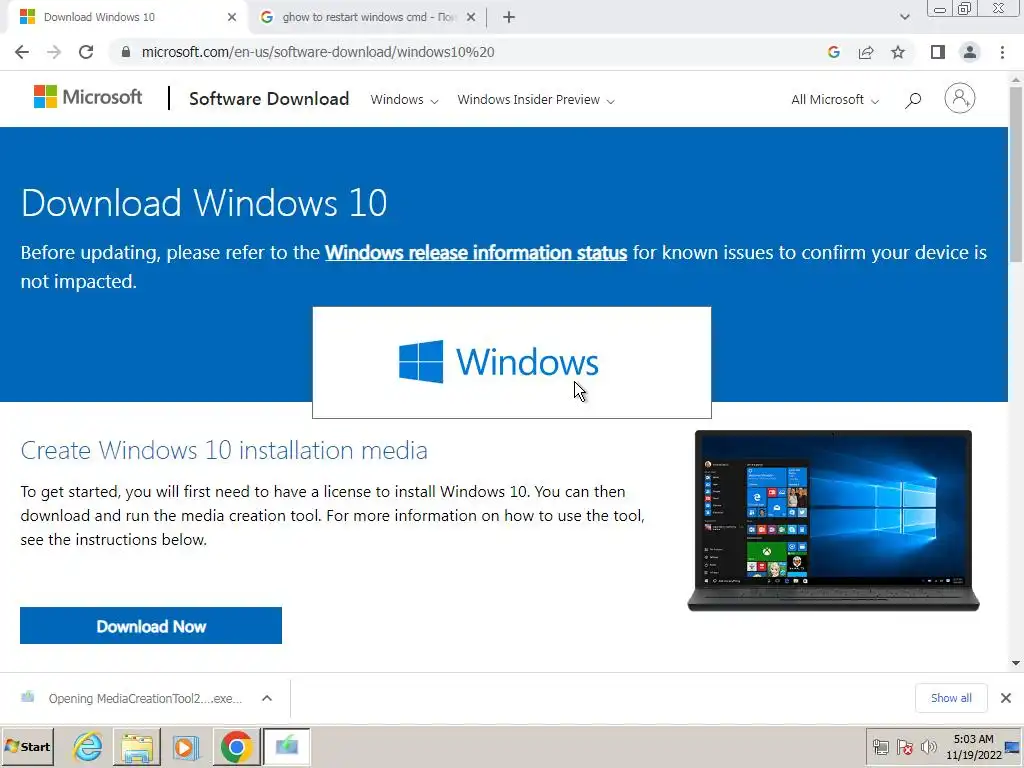Open the Chrome profile avatar
The height and width of the screenshot is (768, 1024).
click(970, 52)
